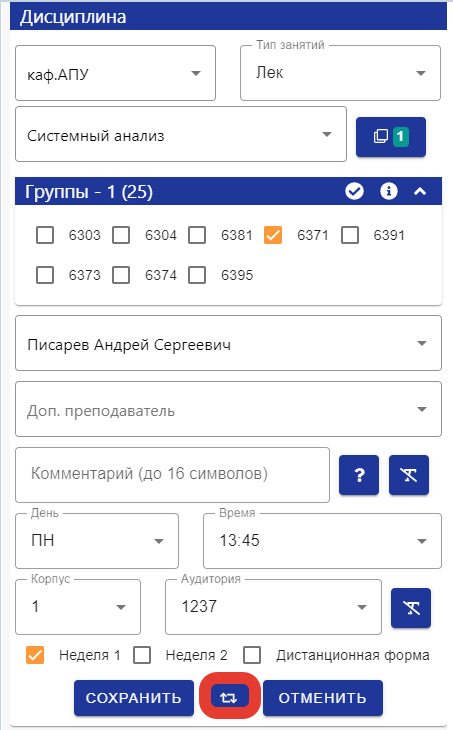Click the ОТМЕНИТЬ button
The image size is (453, 730).
323,698
